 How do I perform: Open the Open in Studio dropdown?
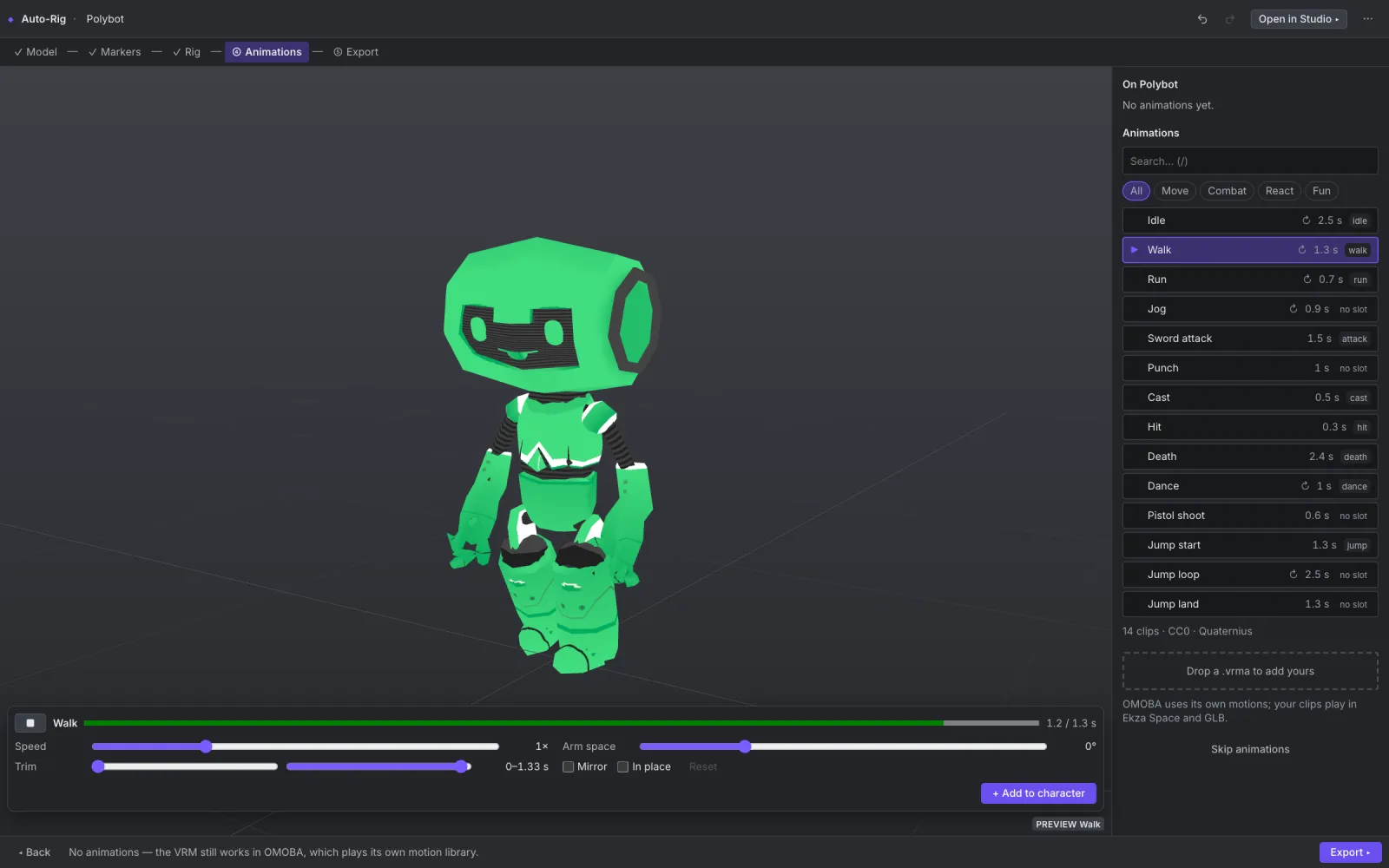click(1299, 19)
